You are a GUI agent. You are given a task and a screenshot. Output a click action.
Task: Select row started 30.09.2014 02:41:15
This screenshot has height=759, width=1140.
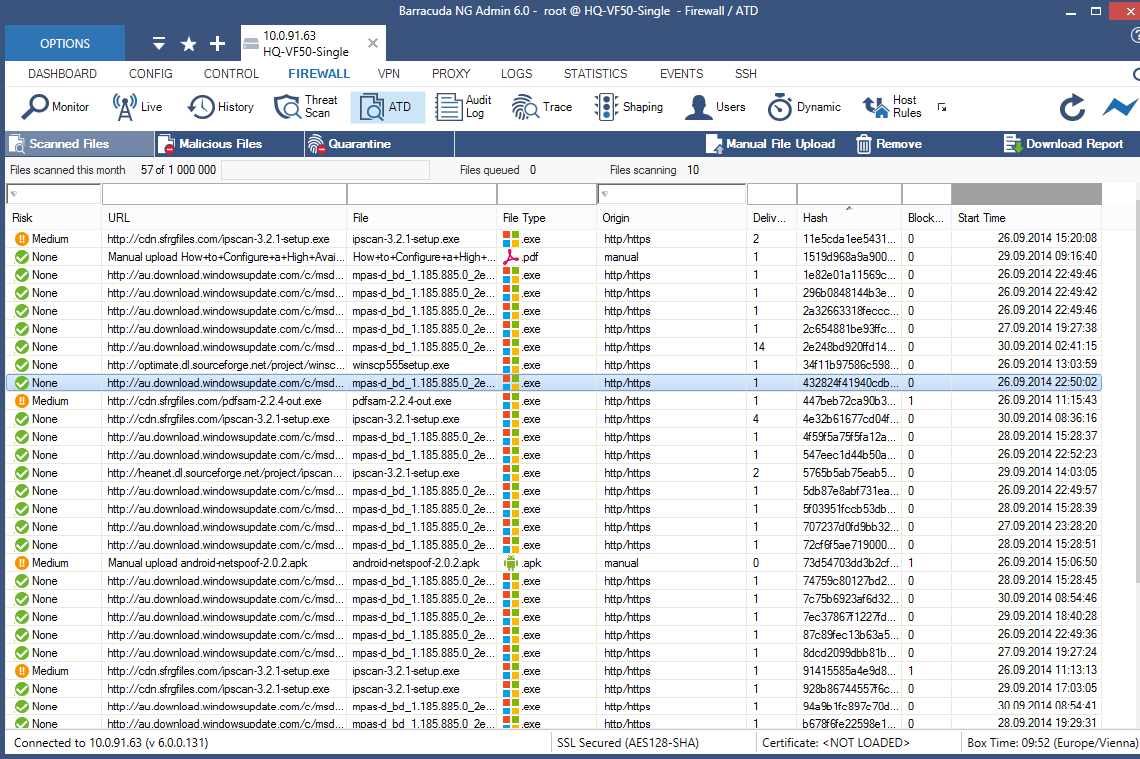(553, 348)
